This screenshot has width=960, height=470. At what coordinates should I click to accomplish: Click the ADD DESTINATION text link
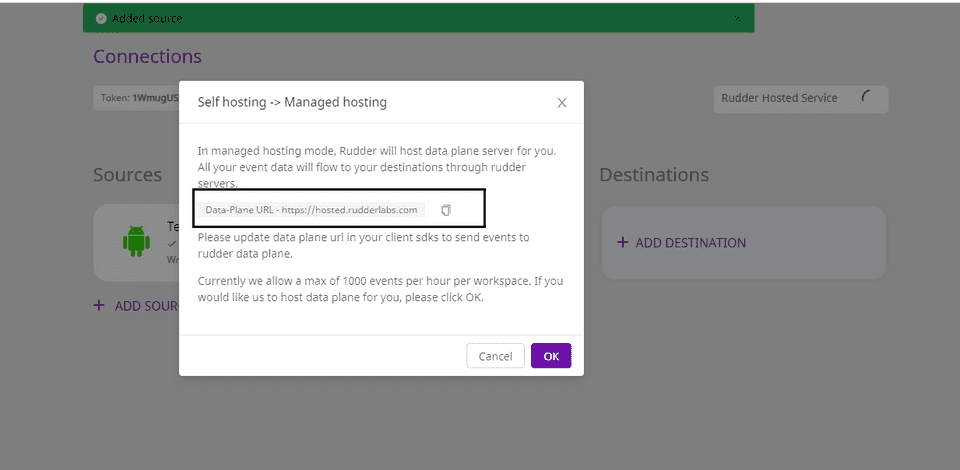(691, 243)
